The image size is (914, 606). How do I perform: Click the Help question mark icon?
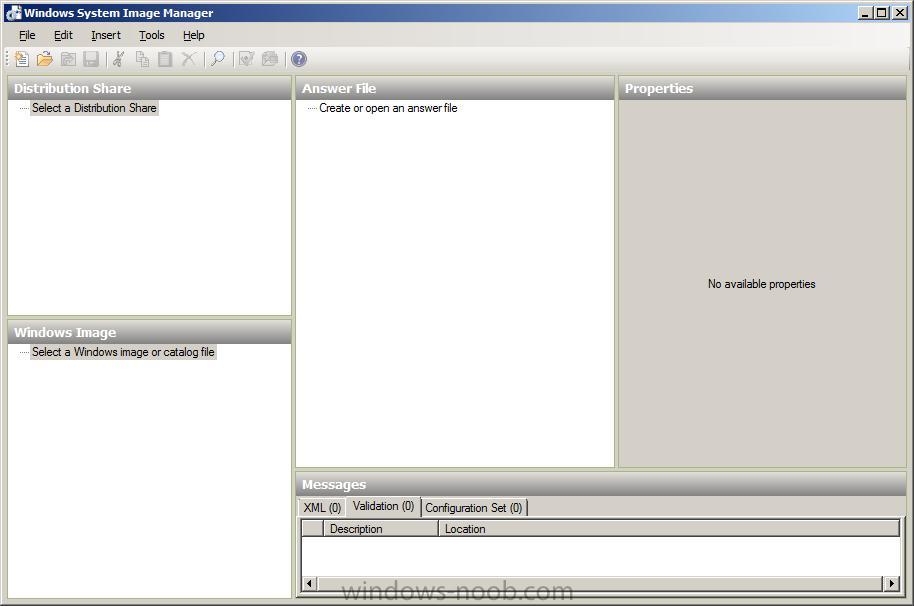(299, 59)
